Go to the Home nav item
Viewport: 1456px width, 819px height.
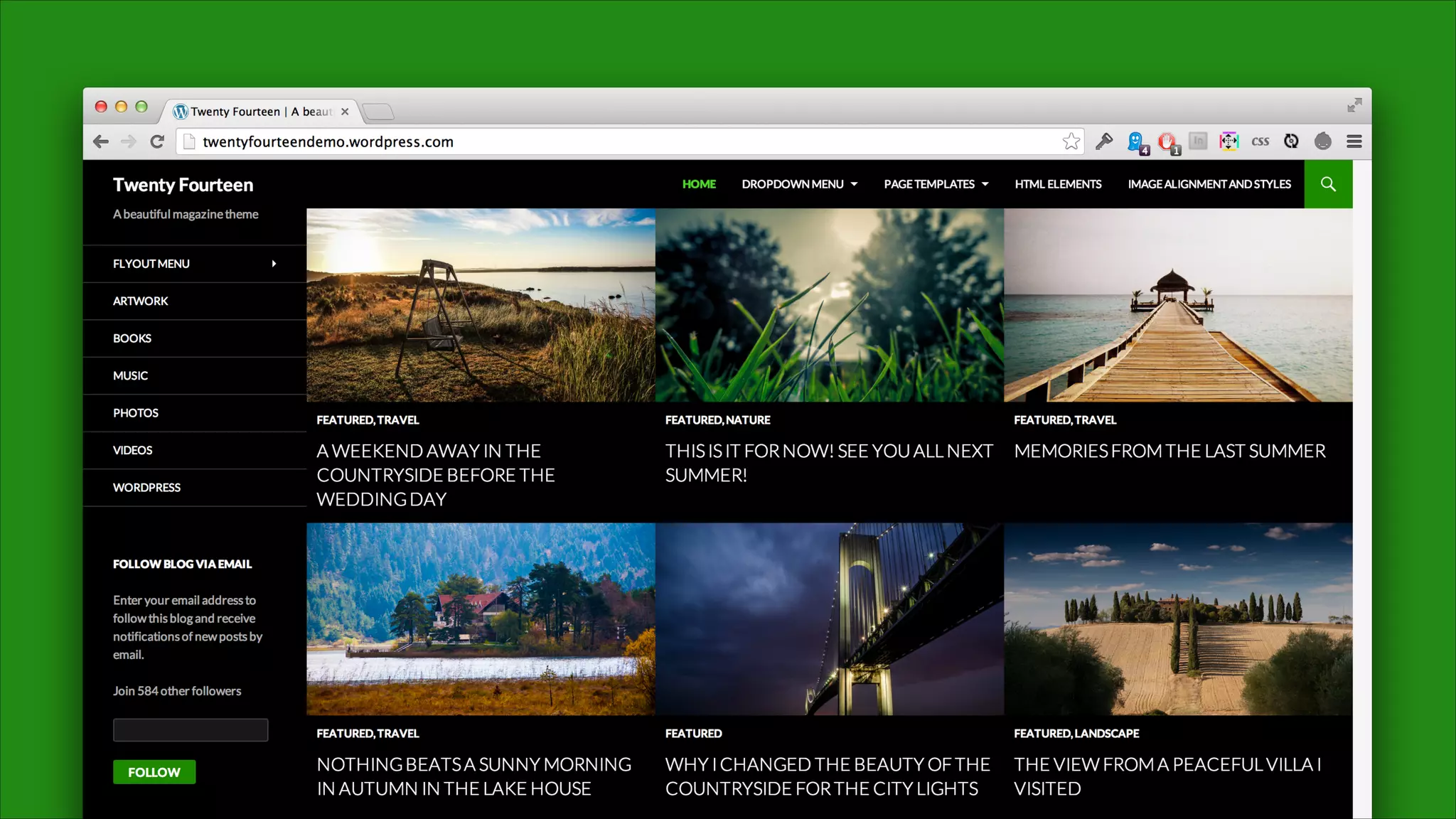698,184
